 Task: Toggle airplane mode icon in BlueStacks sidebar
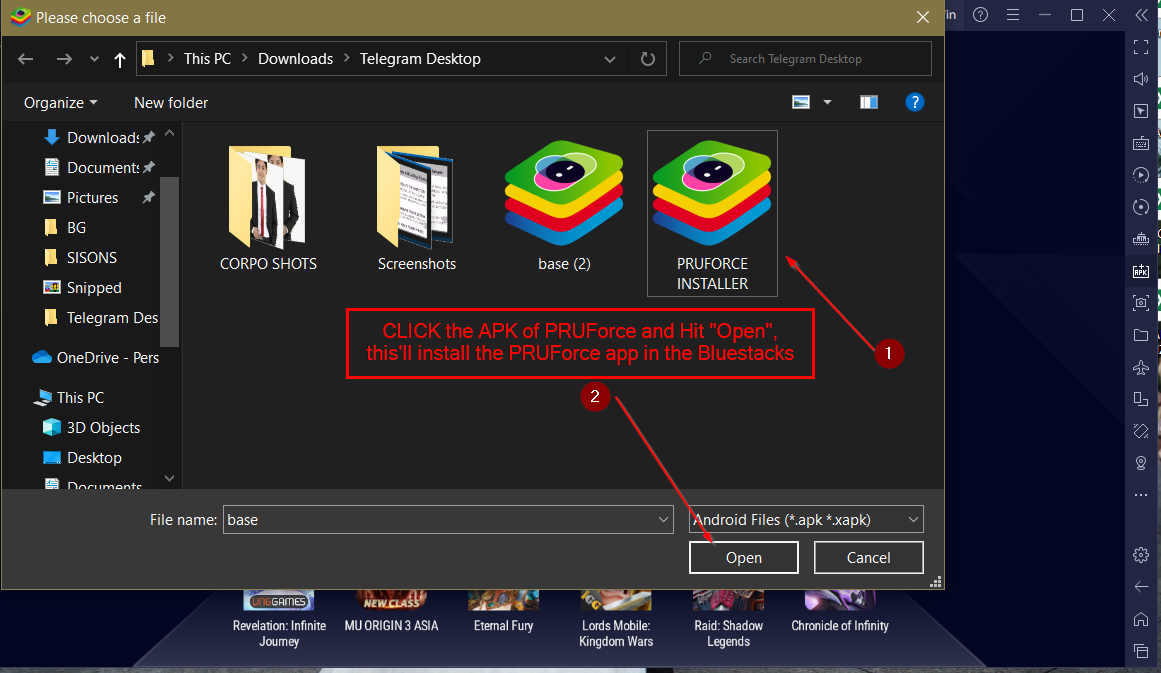tap(1141, 367)
